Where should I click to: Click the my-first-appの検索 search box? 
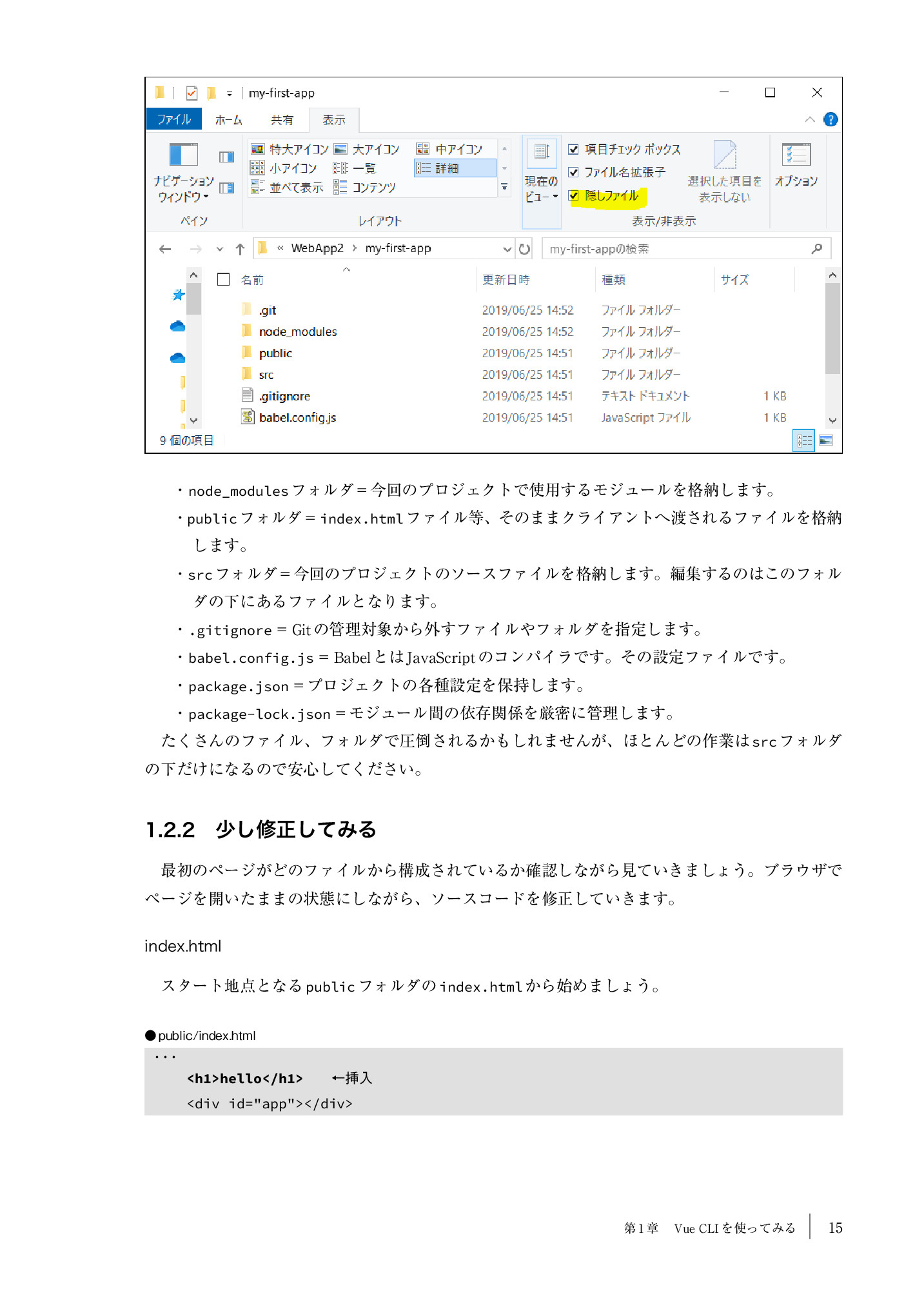(687, 249)
